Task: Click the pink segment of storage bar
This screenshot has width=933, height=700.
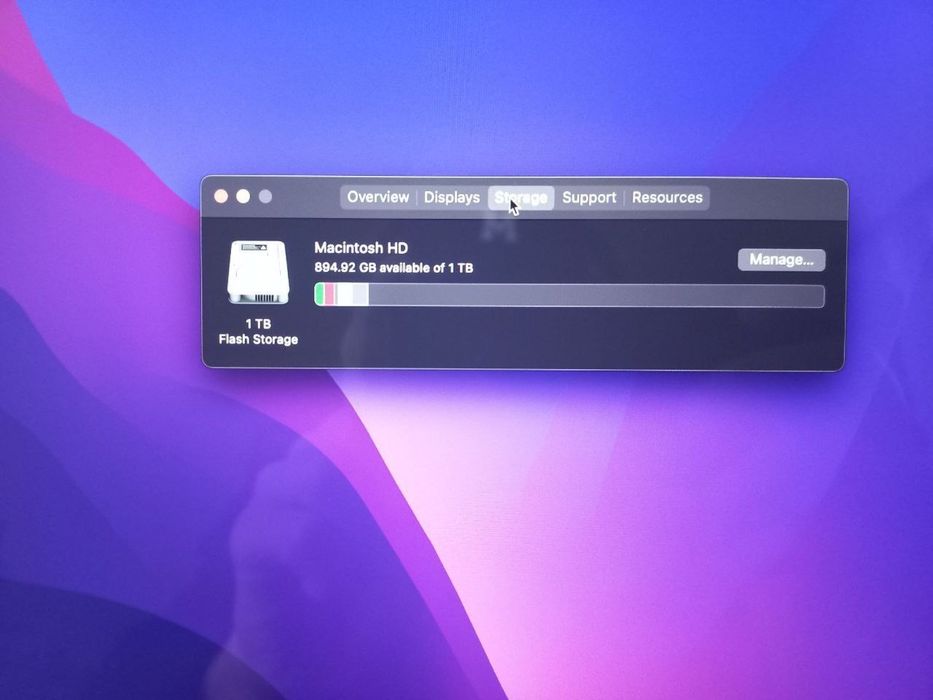Action: tap(330, 295)
